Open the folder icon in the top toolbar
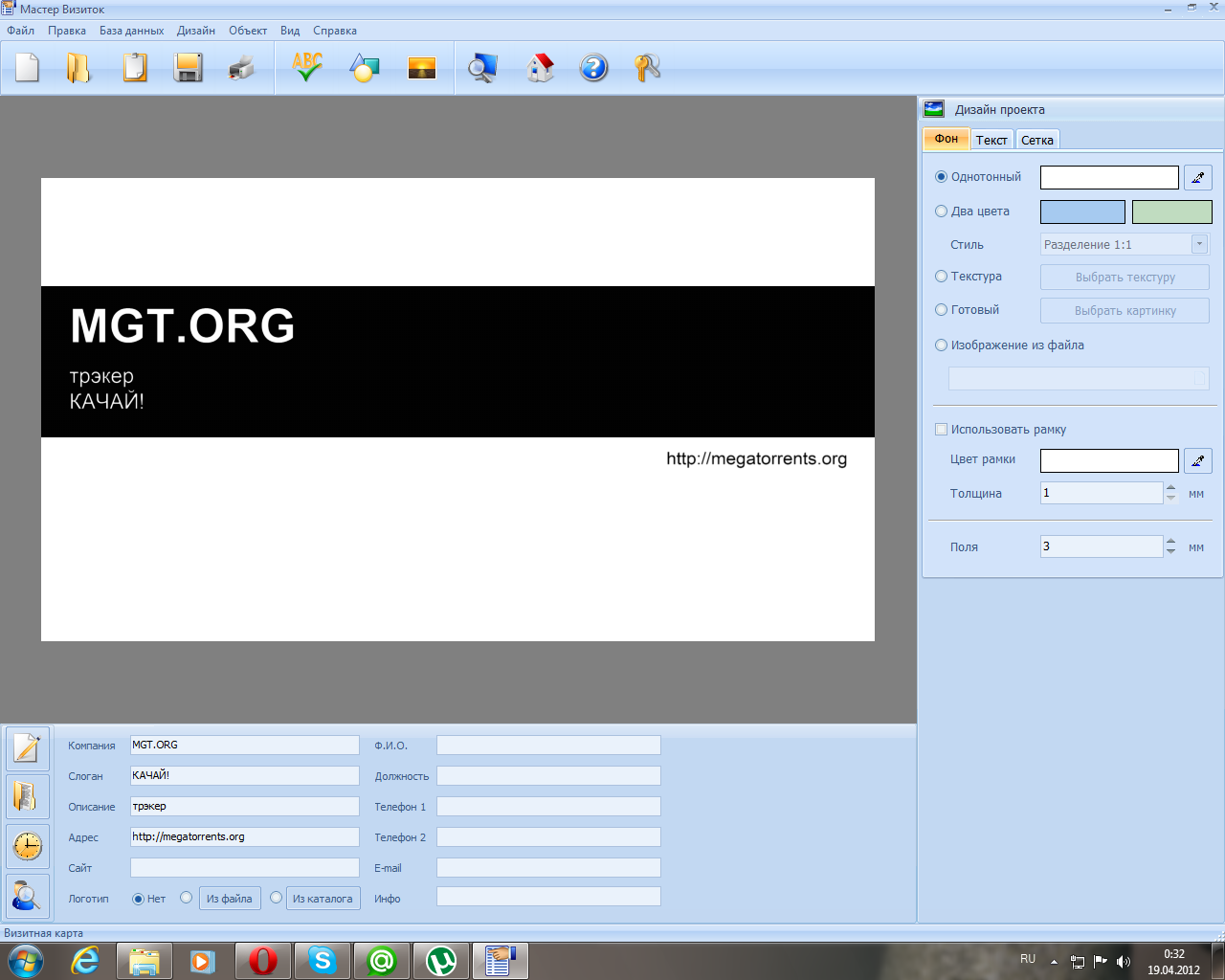1225x980 pixels. pyautogui.click(x=78, y=67)
